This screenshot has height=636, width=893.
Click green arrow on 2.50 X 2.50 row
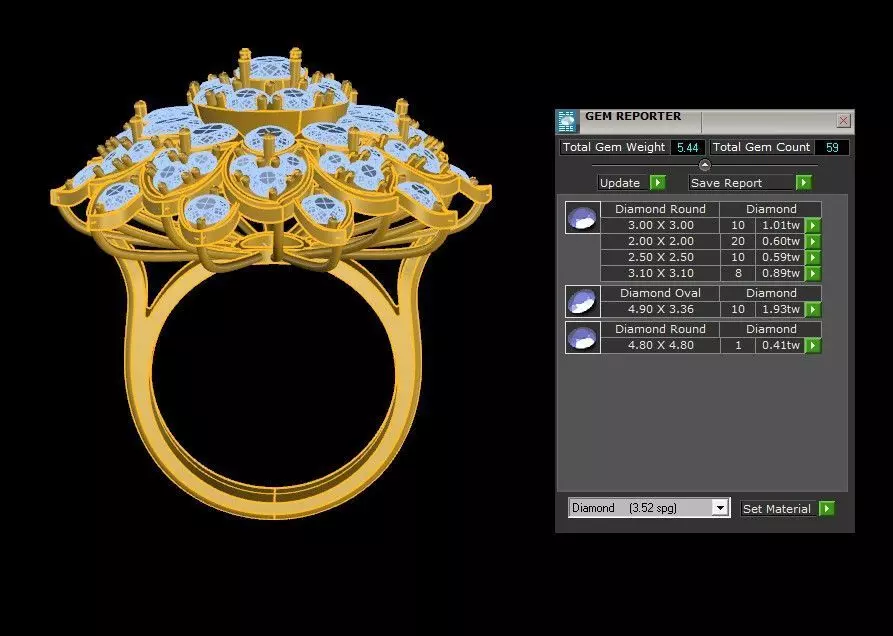click(x=813, y=257)
